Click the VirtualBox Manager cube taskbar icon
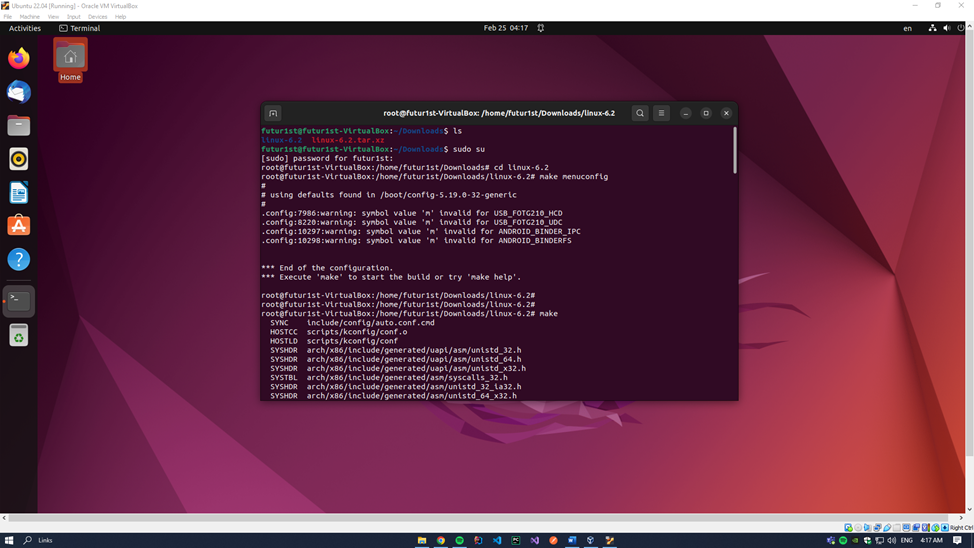This screenshot has width=974, height=548. click(x=591, y=540)
